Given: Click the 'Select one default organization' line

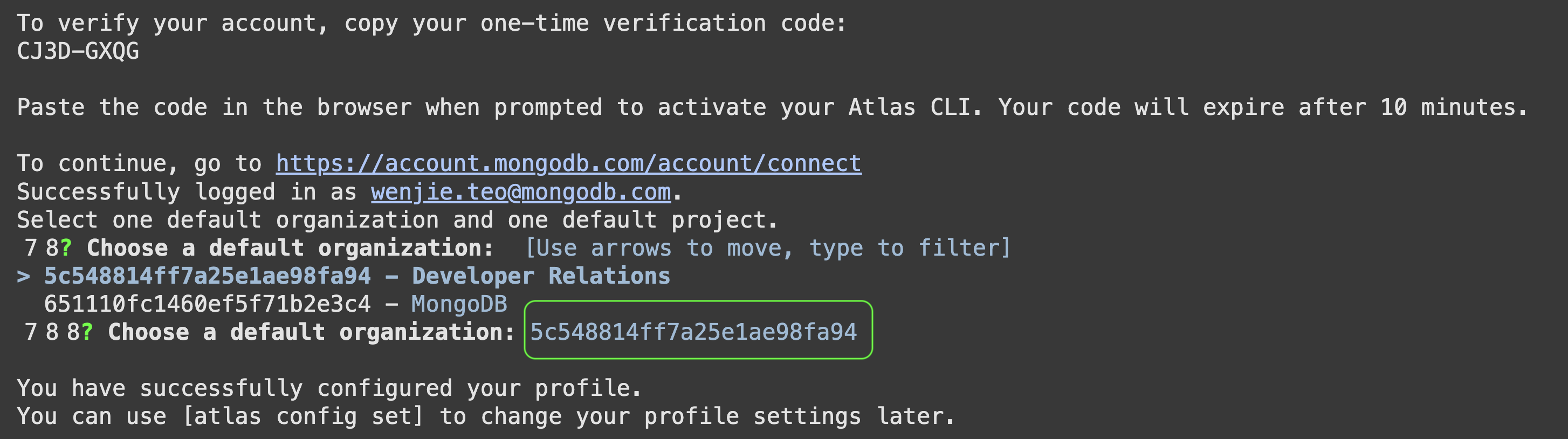Looking at the screenshot, I should click(397, 220).
